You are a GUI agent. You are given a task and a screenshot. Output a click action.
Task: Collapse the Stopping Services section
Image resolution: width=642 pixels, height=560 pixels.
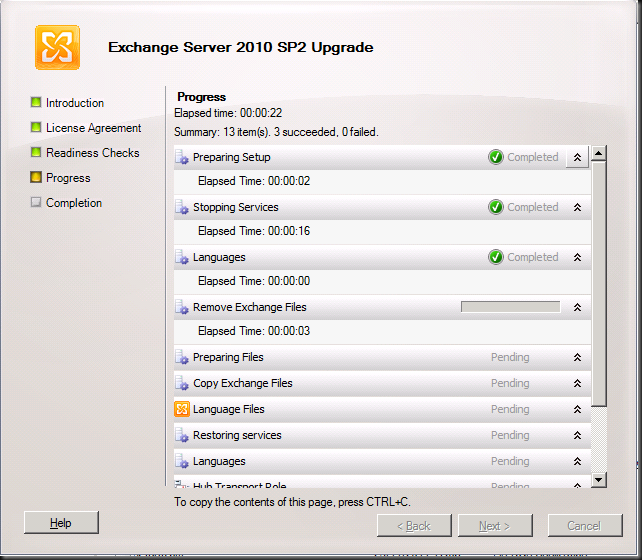click(577, 207)
